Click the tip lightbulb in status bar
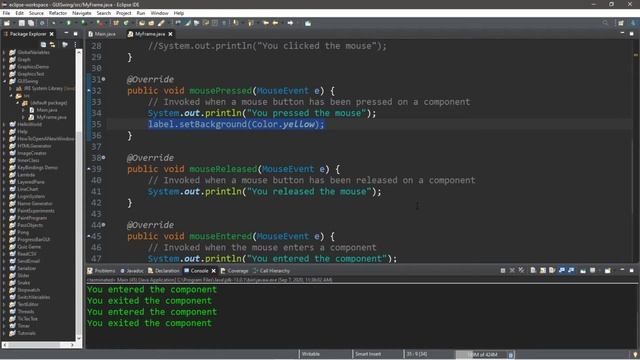 [x=635, y=354]
